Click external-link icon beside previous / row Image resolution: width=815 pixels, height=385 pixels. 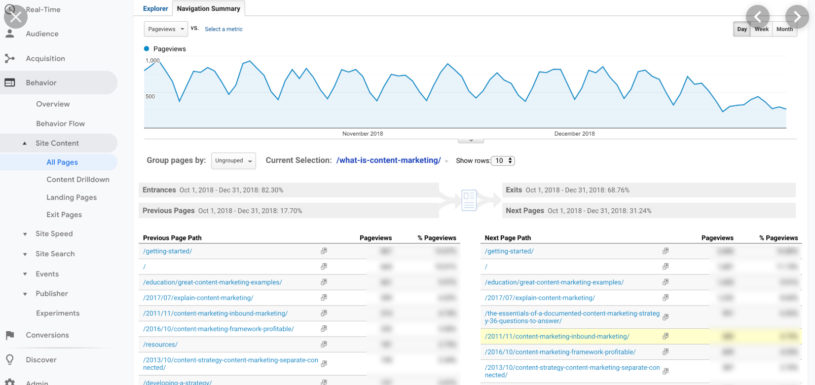(323, 267)
